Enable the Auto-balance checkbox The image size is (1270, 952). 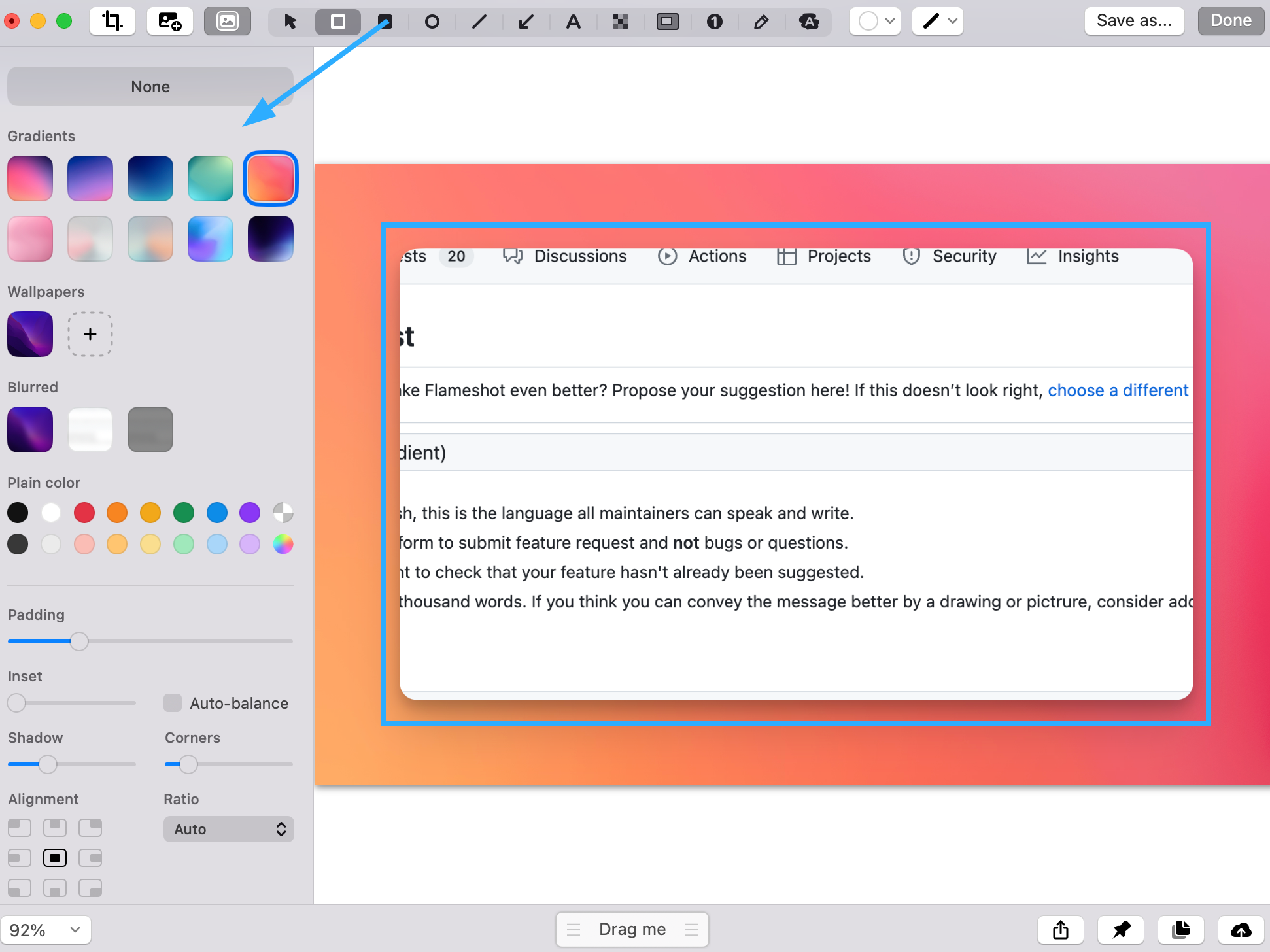pyautogui.click(x=172, y=703)
